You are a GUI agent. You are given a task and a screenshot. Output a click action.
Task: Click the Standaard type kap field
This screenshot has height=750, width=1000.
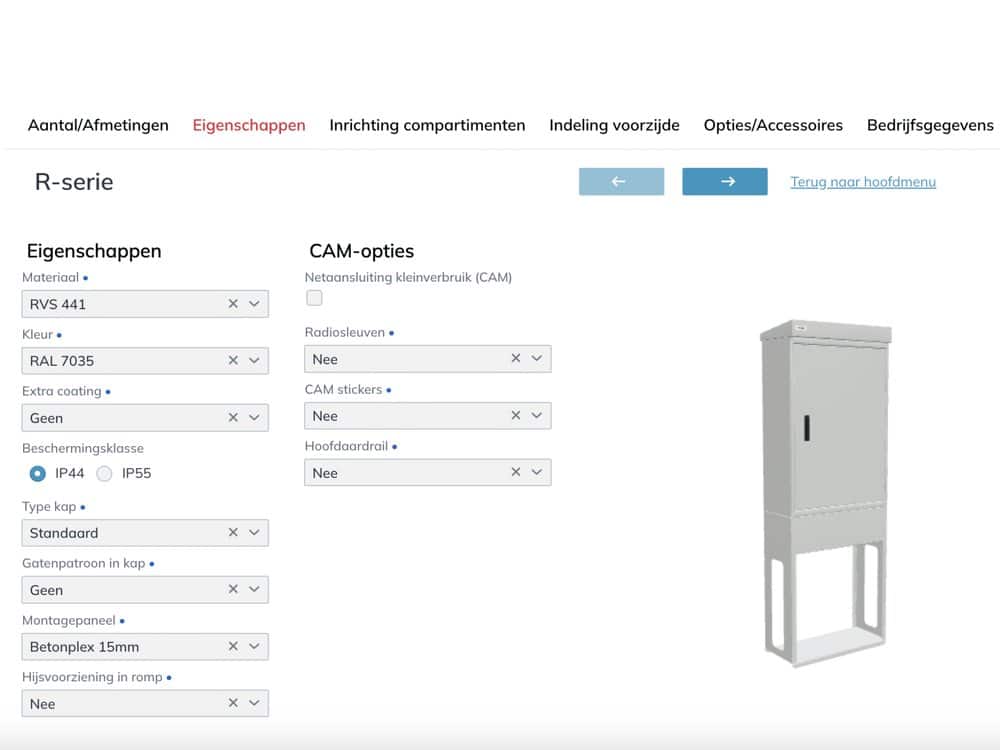pos(145,532)
